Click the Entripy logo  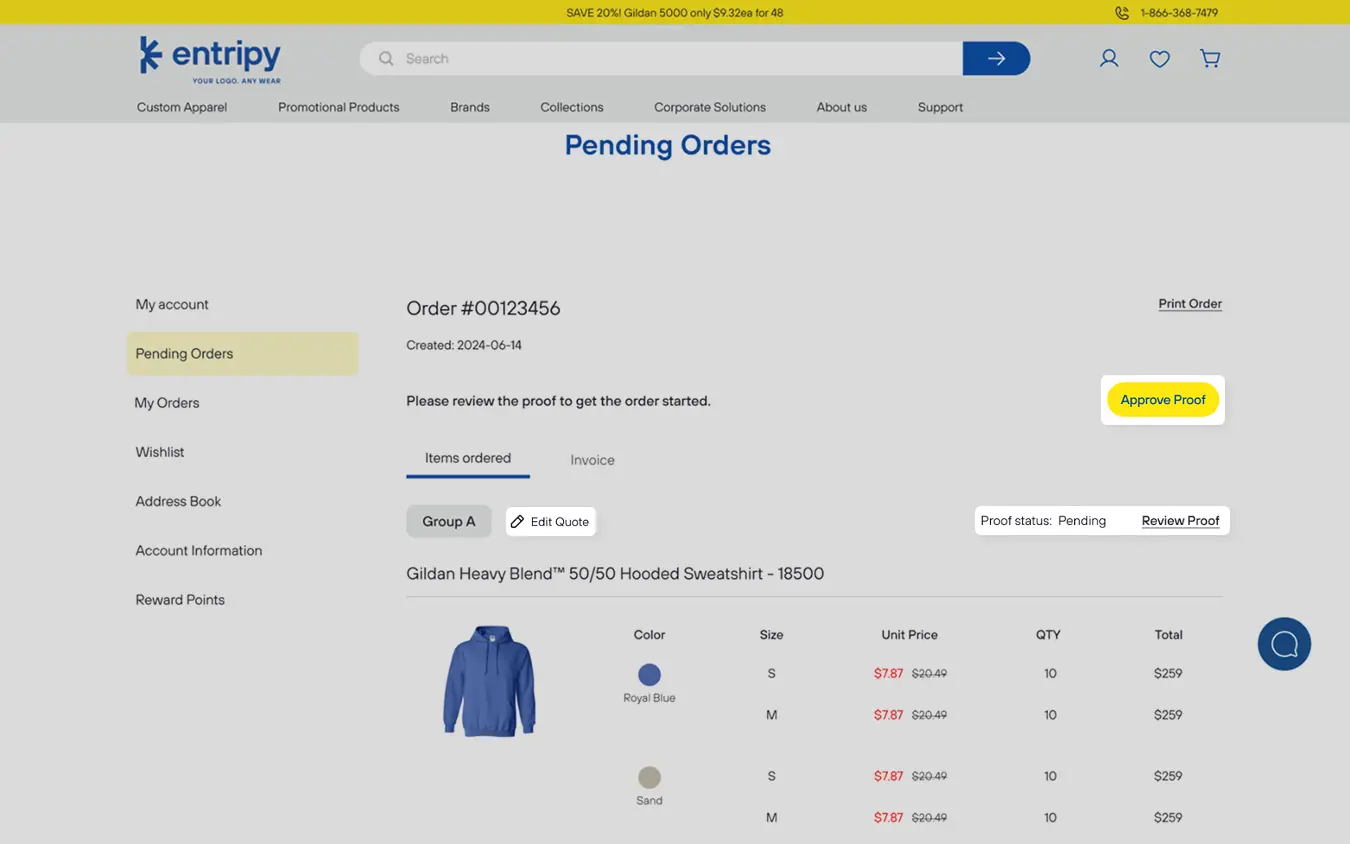click(x=210, y=60)
